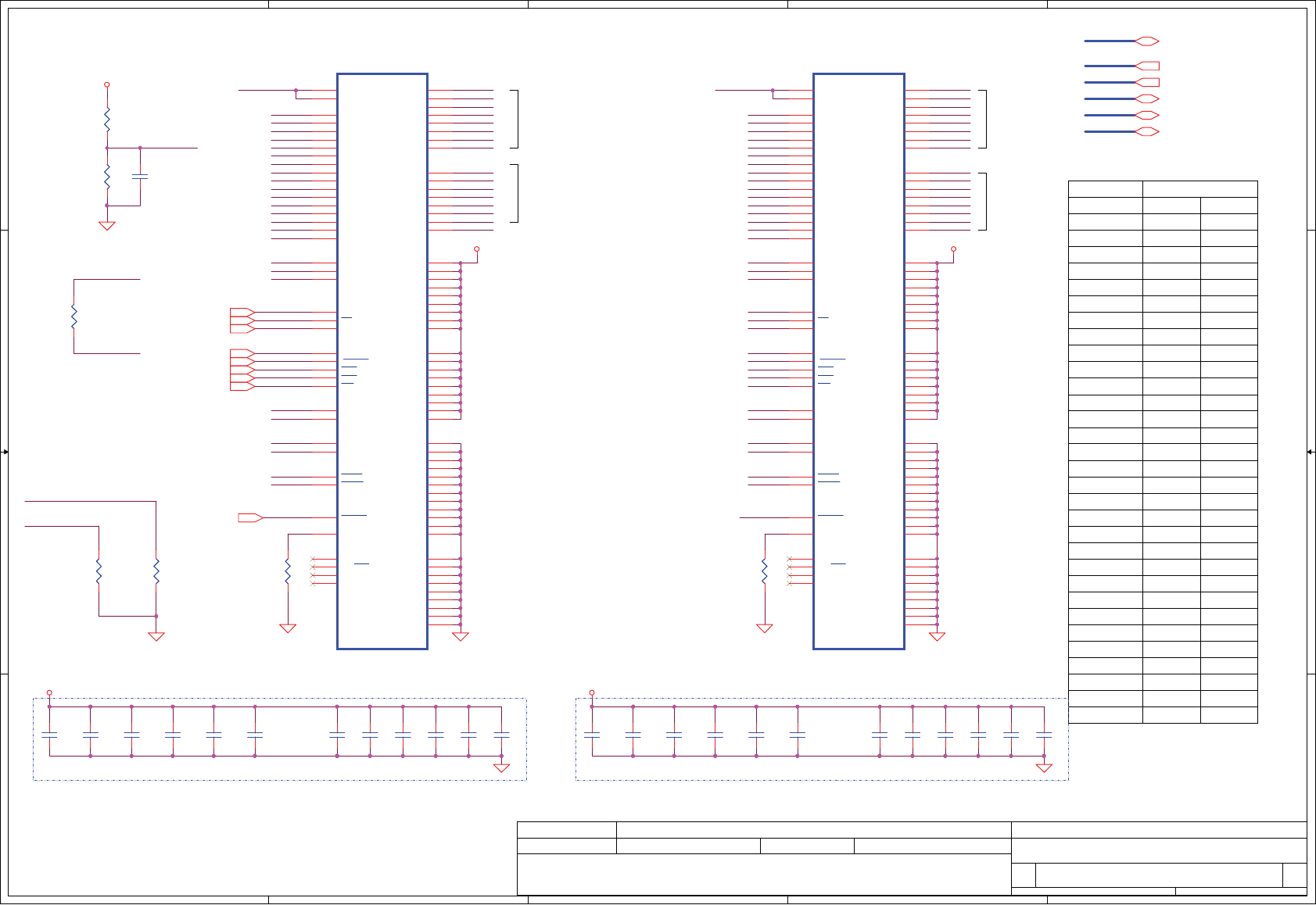Select the single input port below the left IC port groups

(250, 517)
